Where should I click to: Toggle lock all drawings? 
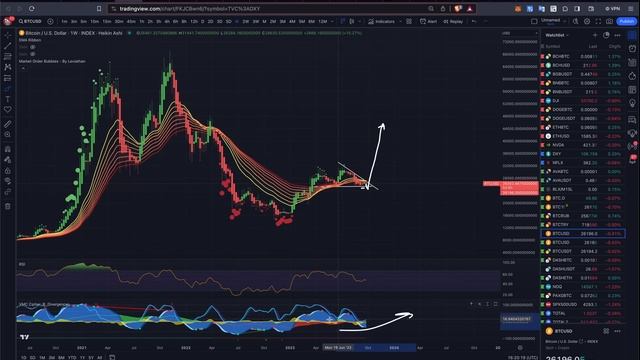click(7, 171)
